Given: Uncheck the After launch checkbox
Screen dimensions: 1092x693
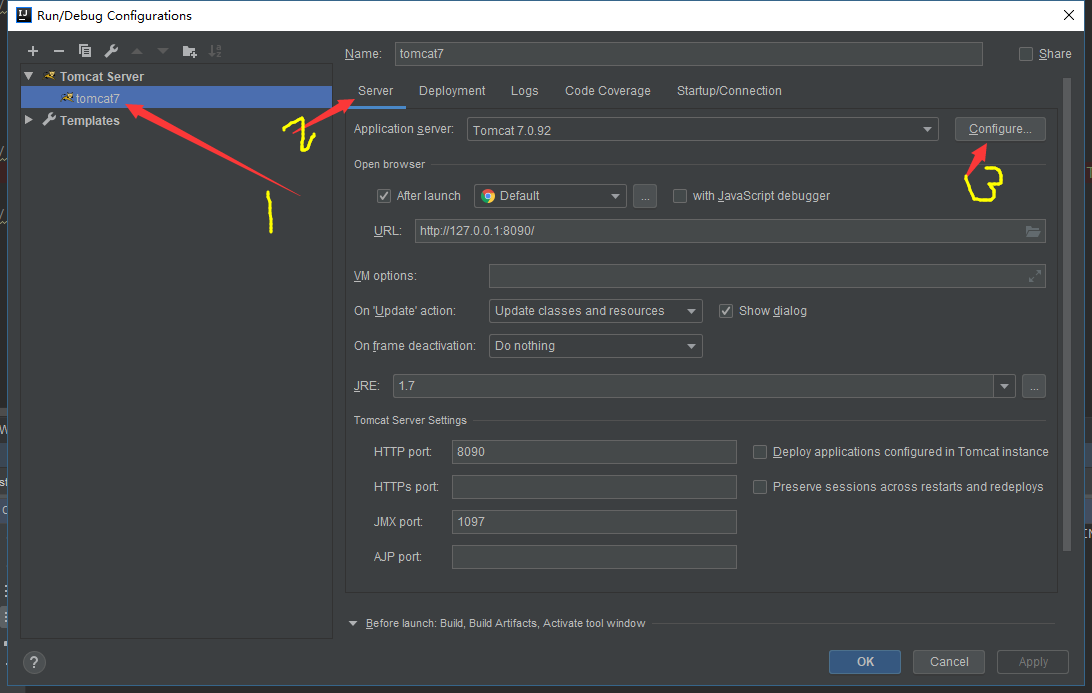Looking at the screenshot, I should click(384, 195).
